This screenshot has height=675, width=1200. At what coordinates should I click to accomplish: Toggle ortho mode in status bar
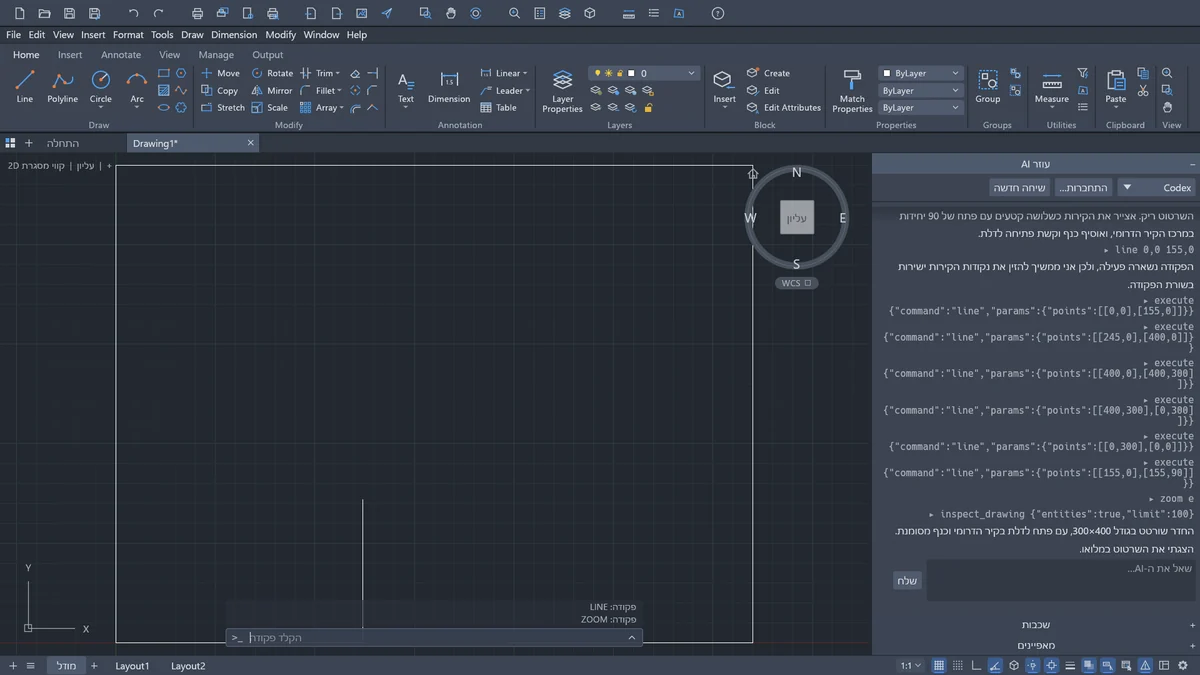(x=977, y=665)
